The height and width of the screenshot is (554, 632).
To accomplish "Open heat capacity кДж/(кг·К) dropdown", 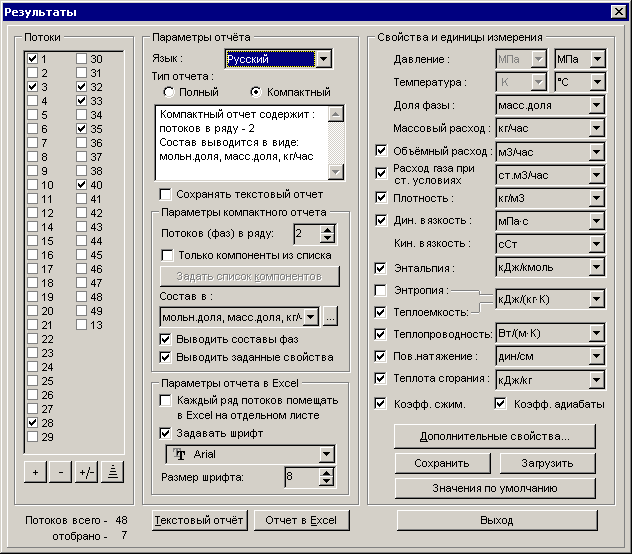I will tap(596, 299).
